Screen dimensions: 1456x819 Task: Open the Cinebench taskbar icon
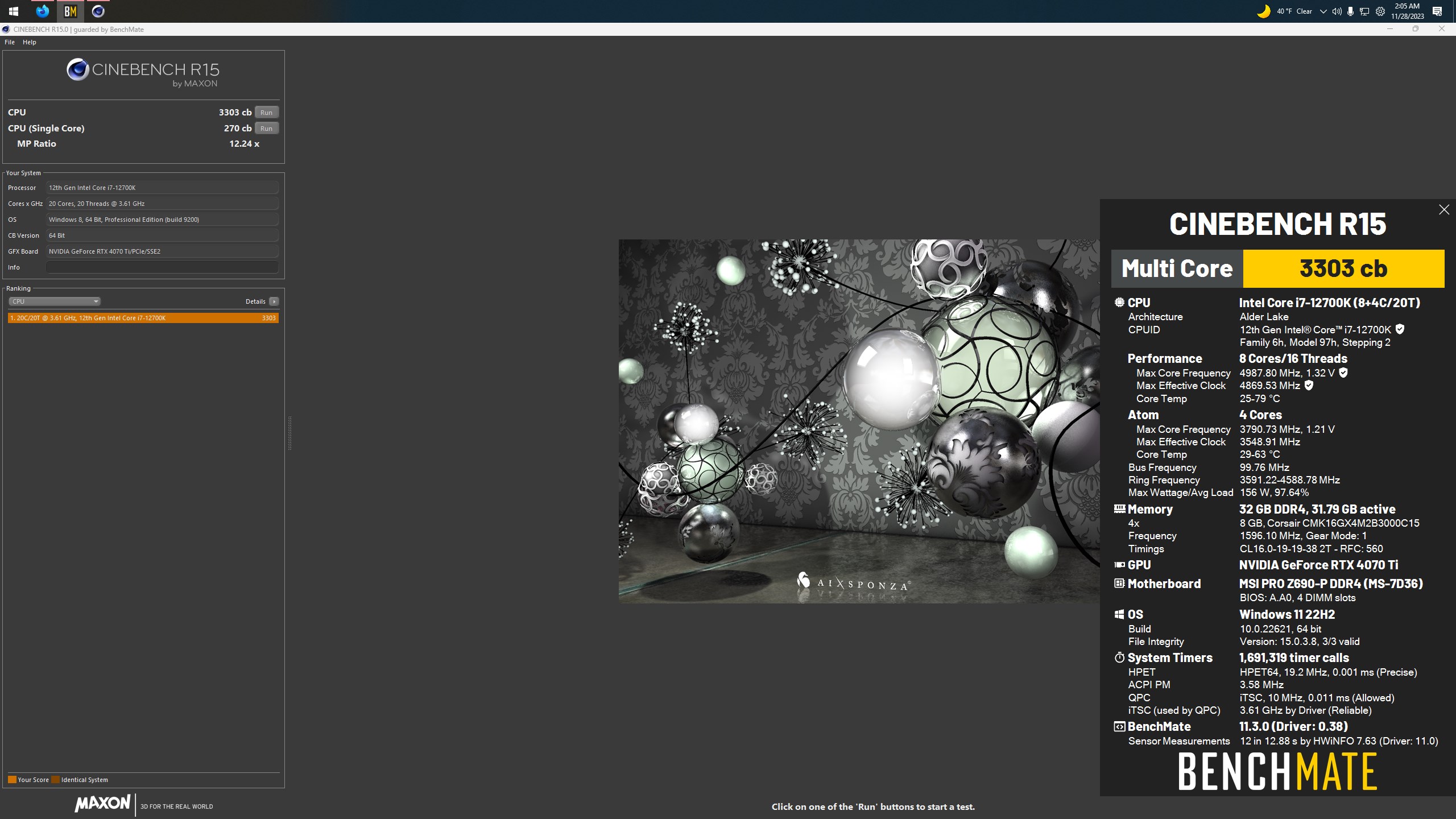pos(98,11)
